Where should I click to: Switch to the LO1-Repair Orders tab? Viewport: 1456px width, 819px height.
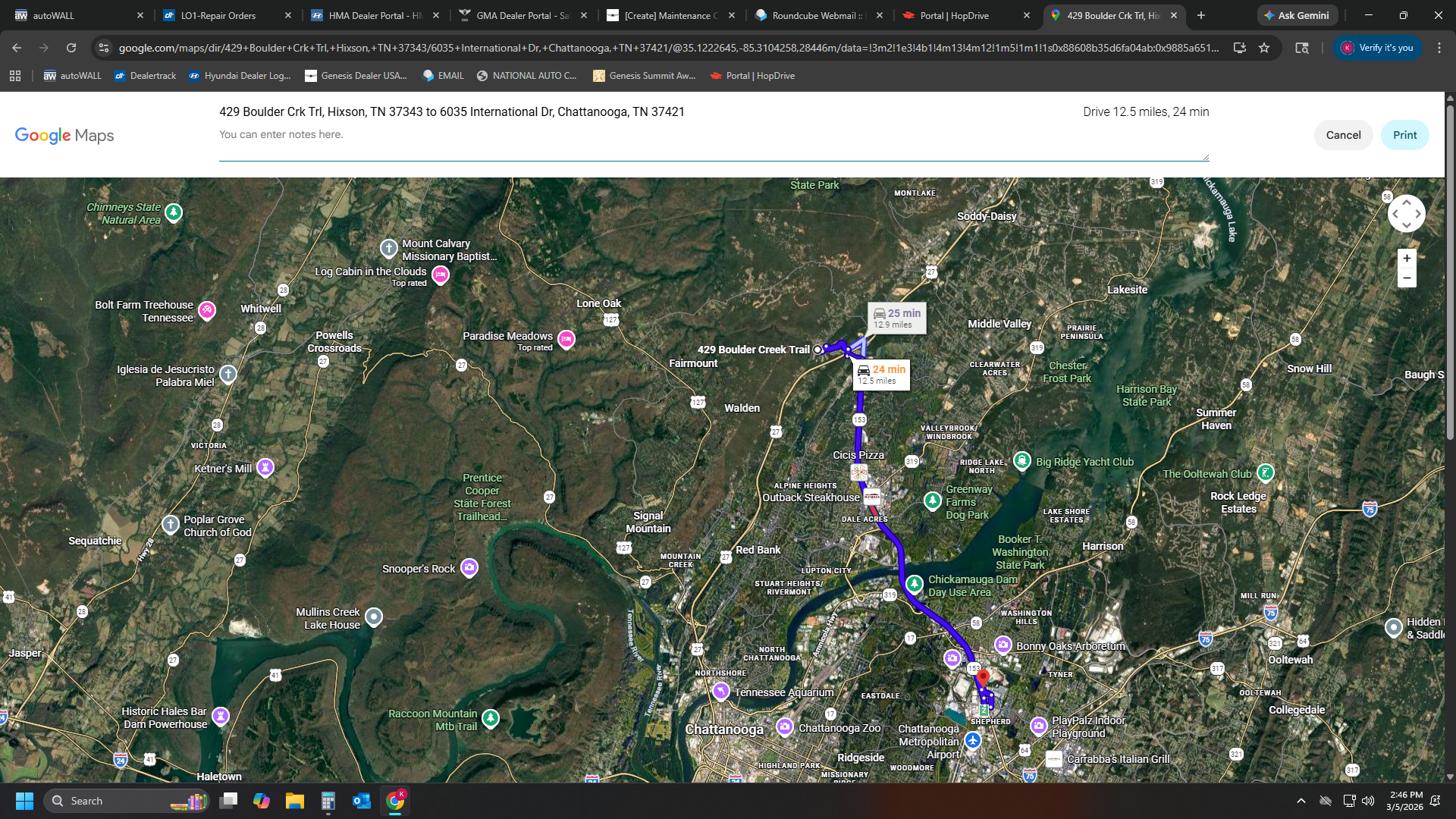coord(218,15)
